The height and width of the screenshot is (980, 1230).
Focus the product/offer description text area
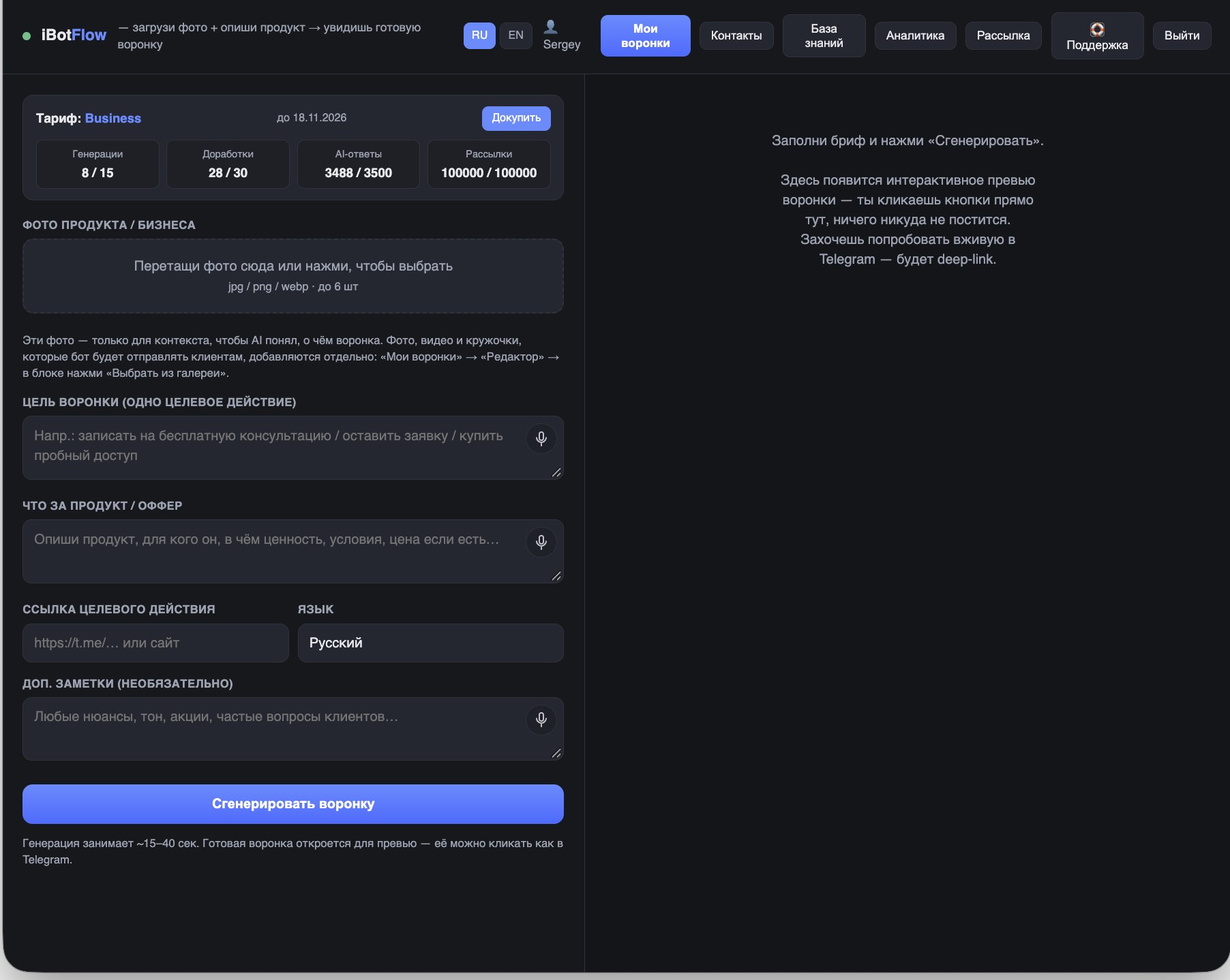coord(293,551)
